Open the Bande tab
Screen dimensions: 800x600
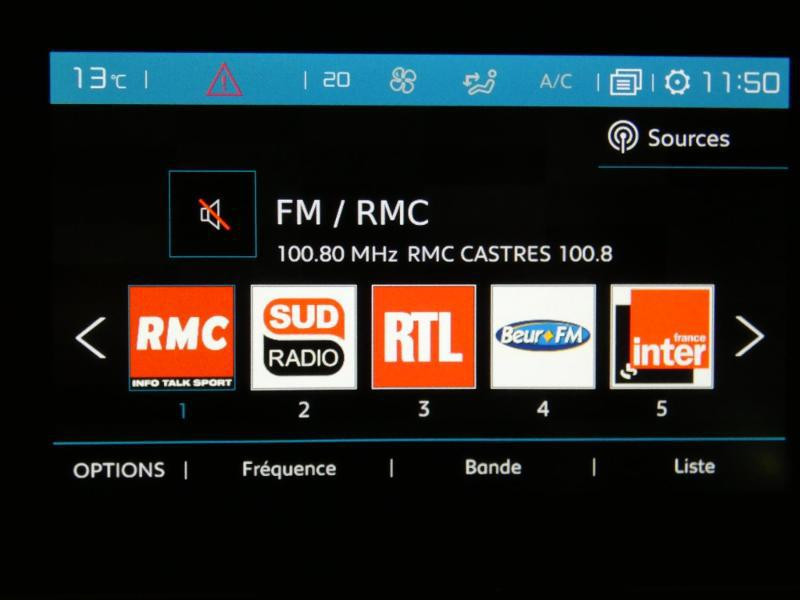tap(493, 467)
